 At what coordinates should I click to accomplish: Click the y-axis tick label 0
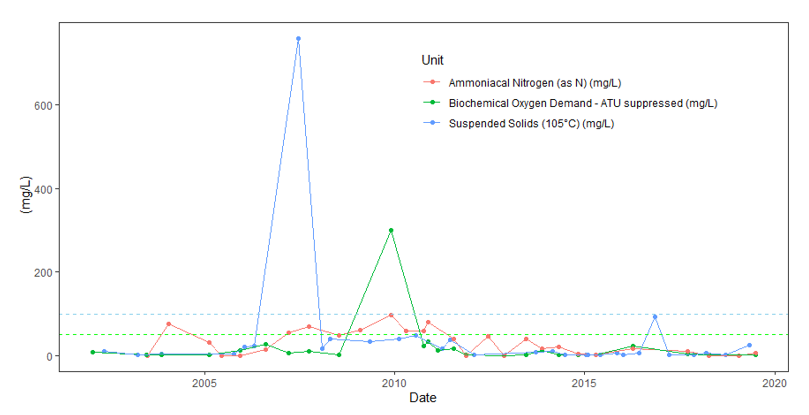(x=51, y=356)
